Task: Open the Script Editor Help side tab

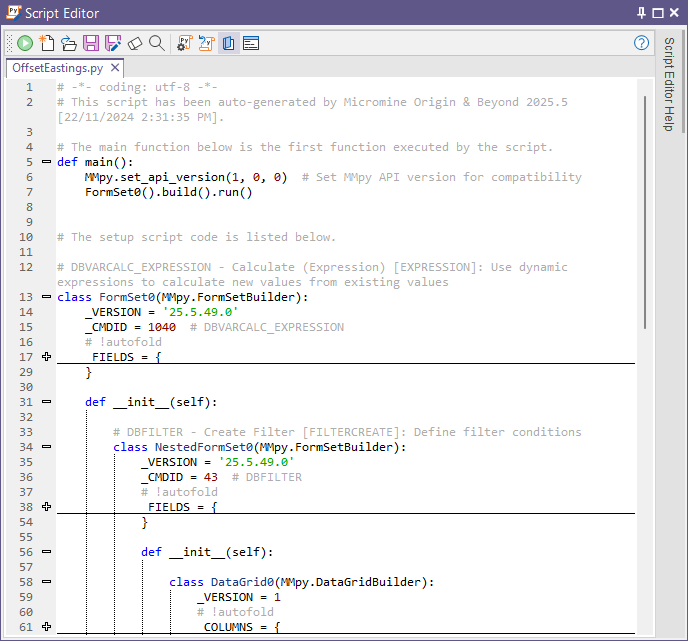Action: [668, 84]
